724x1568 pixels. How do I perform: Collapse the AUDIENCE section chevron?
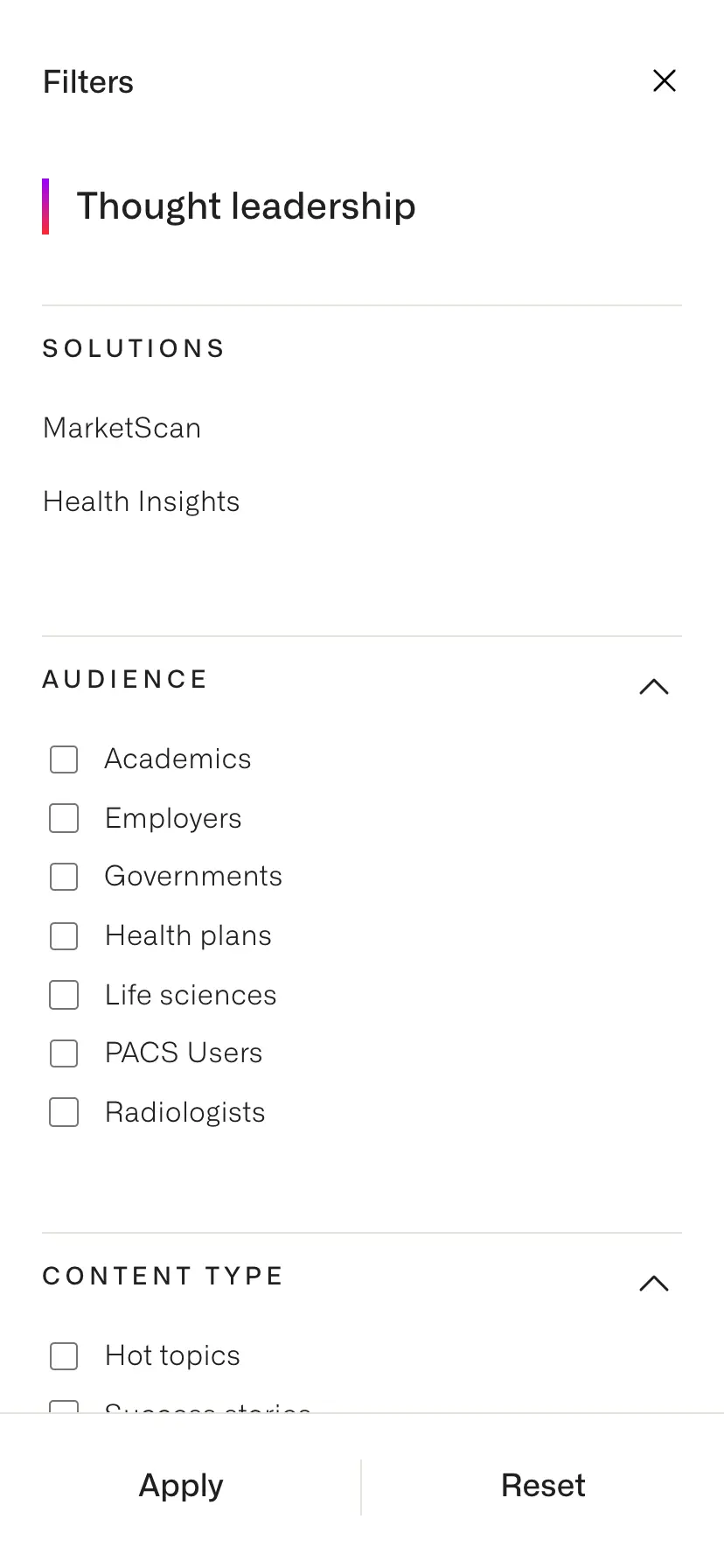pos(654,686)
